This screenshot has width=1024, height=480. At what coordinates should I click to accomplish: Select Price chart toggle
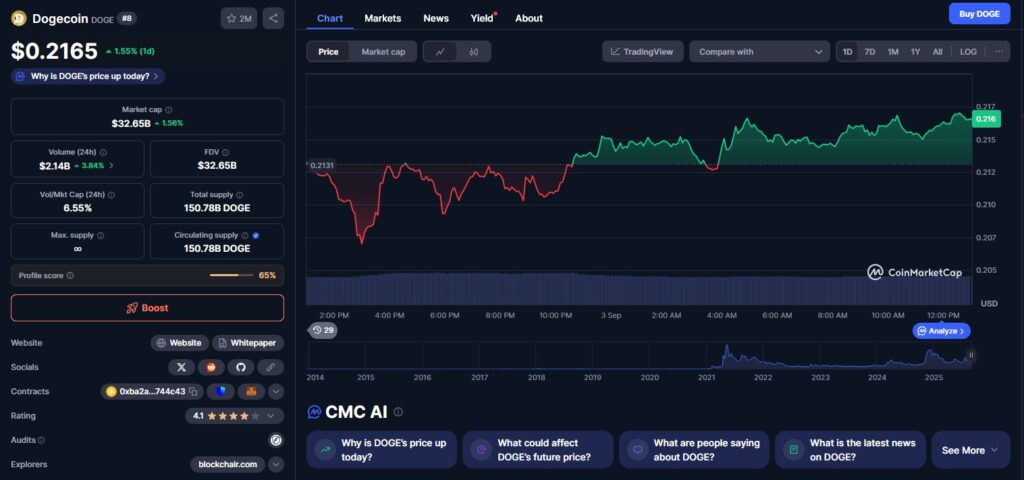click(x=328, y=52)
